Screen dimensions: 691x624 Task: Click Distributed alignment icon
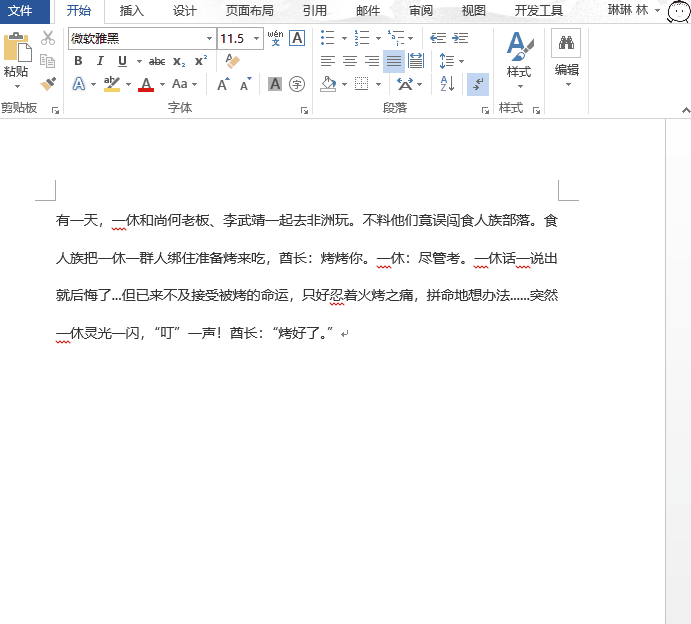(x=416, y=61)
